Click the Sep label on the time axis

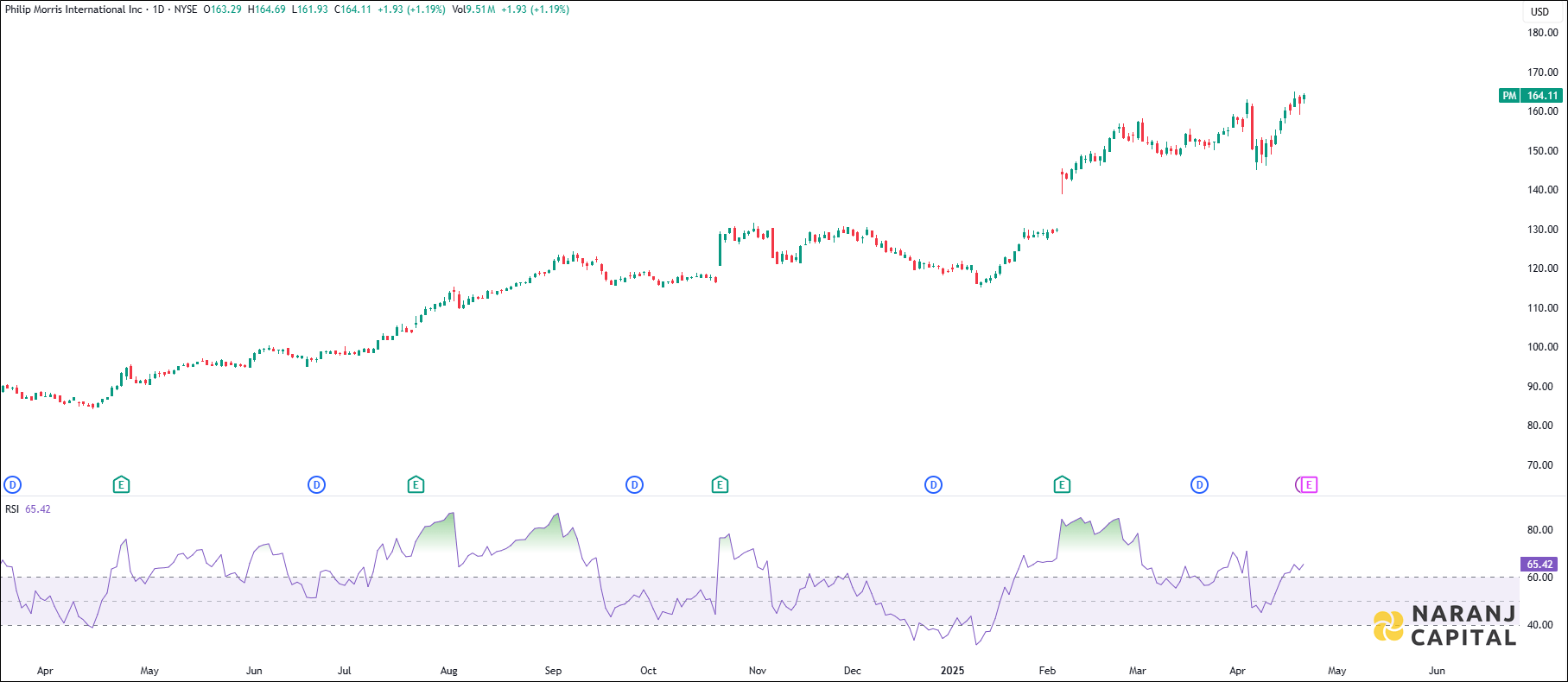click(x=553, y=671)
